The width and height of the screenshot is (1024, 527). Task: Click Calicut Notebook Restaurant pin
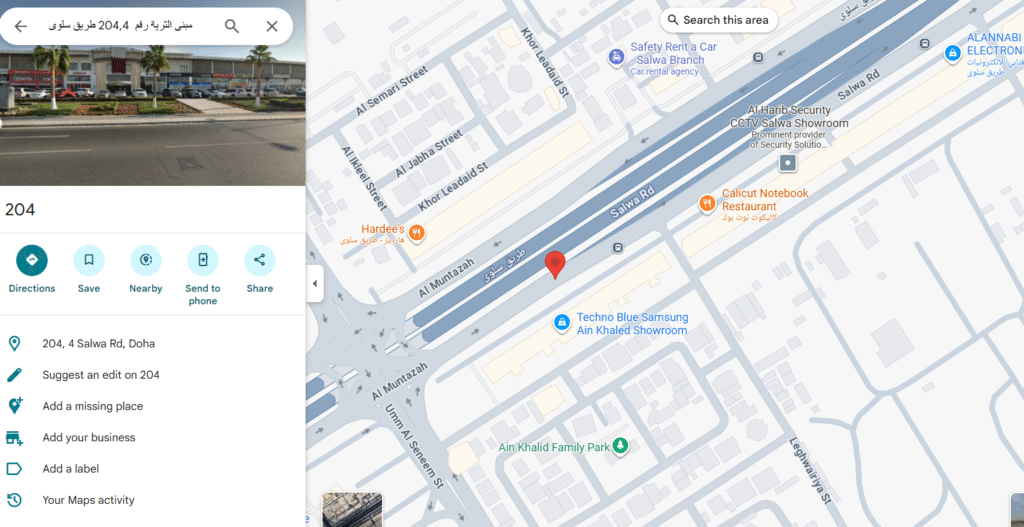point(707,204)
